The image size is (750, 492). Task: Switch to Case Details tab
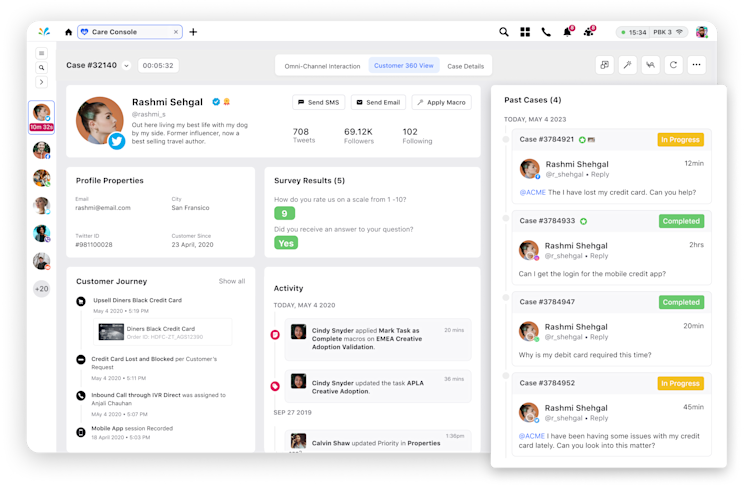coord(465,66)
